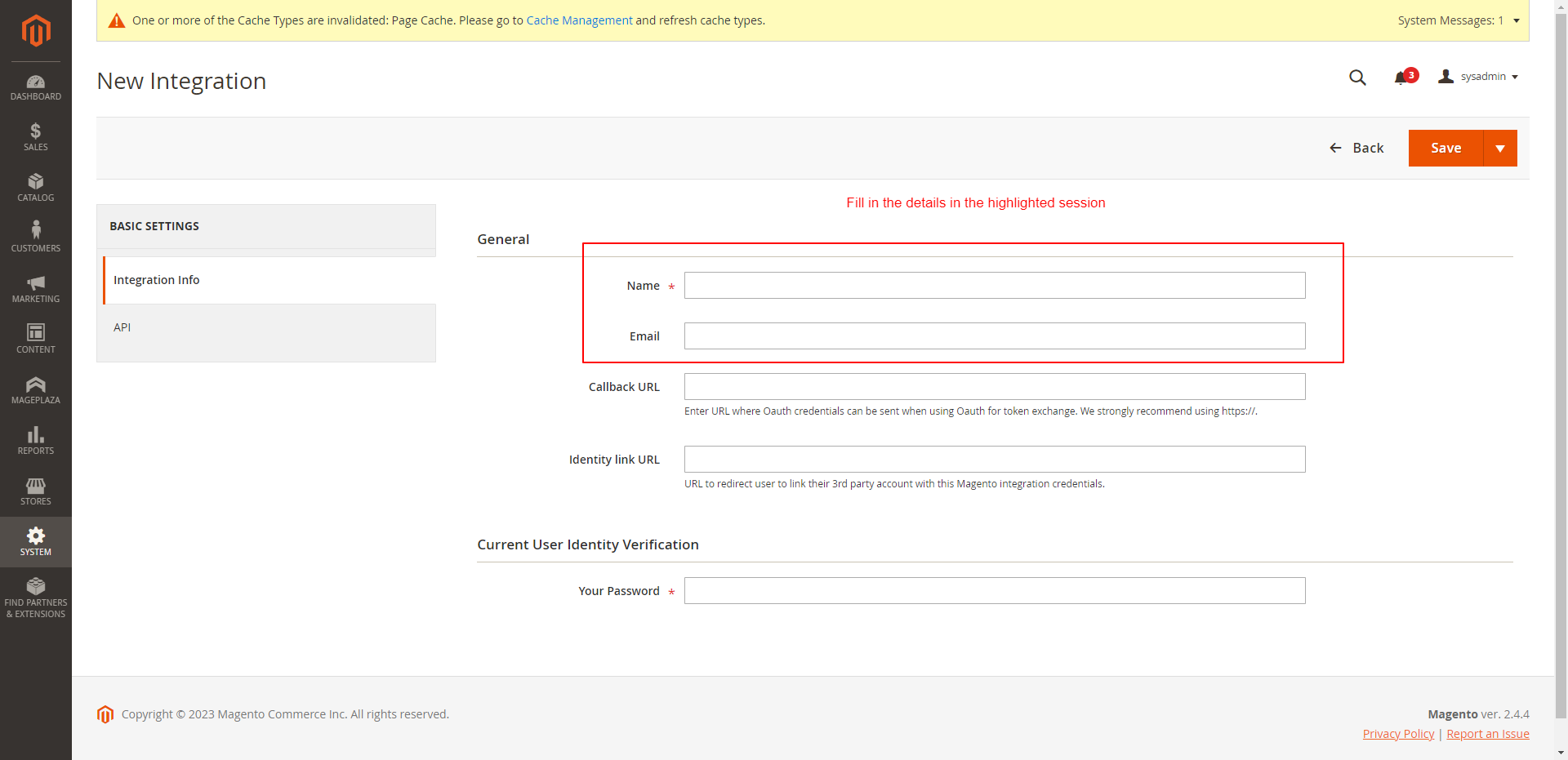The height and width of the screenshot is (760, 1568).
Task: Focus the Identity link URL field
Action: [x=995, y=460]
